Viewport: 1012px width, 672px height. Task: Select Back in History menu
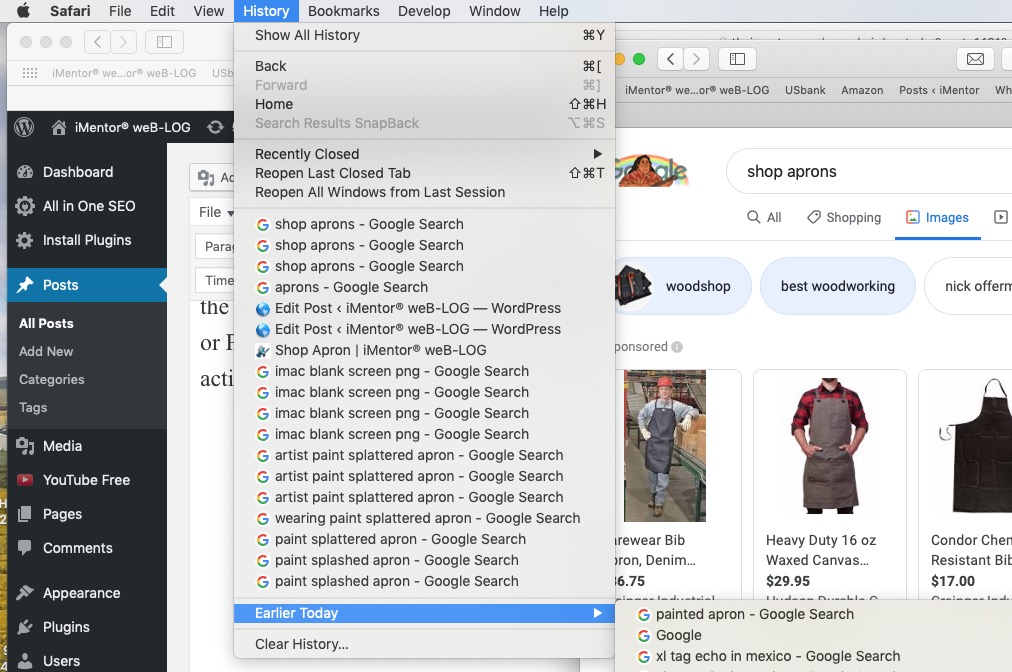click(x=424, y=66)
